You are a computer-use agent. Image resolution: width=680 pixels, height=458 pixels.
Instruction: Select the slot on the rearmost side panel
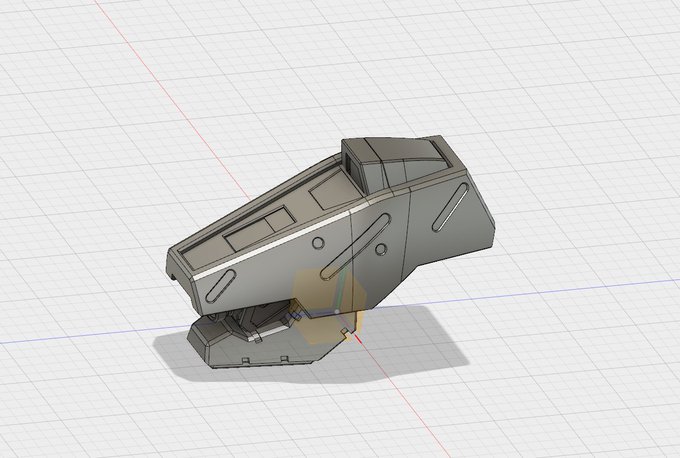tap(450, 207)
